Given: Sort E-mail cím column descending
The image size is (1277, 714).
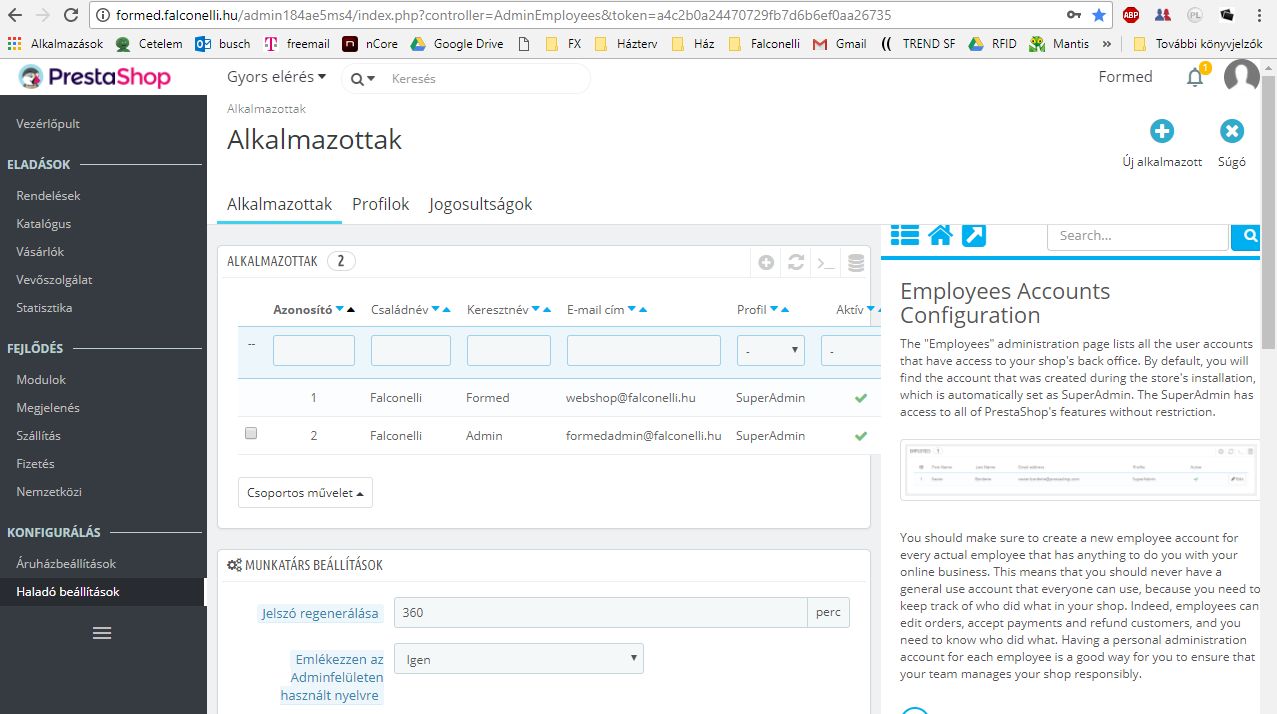Looking at the screenshot, I should pos(631,310).
